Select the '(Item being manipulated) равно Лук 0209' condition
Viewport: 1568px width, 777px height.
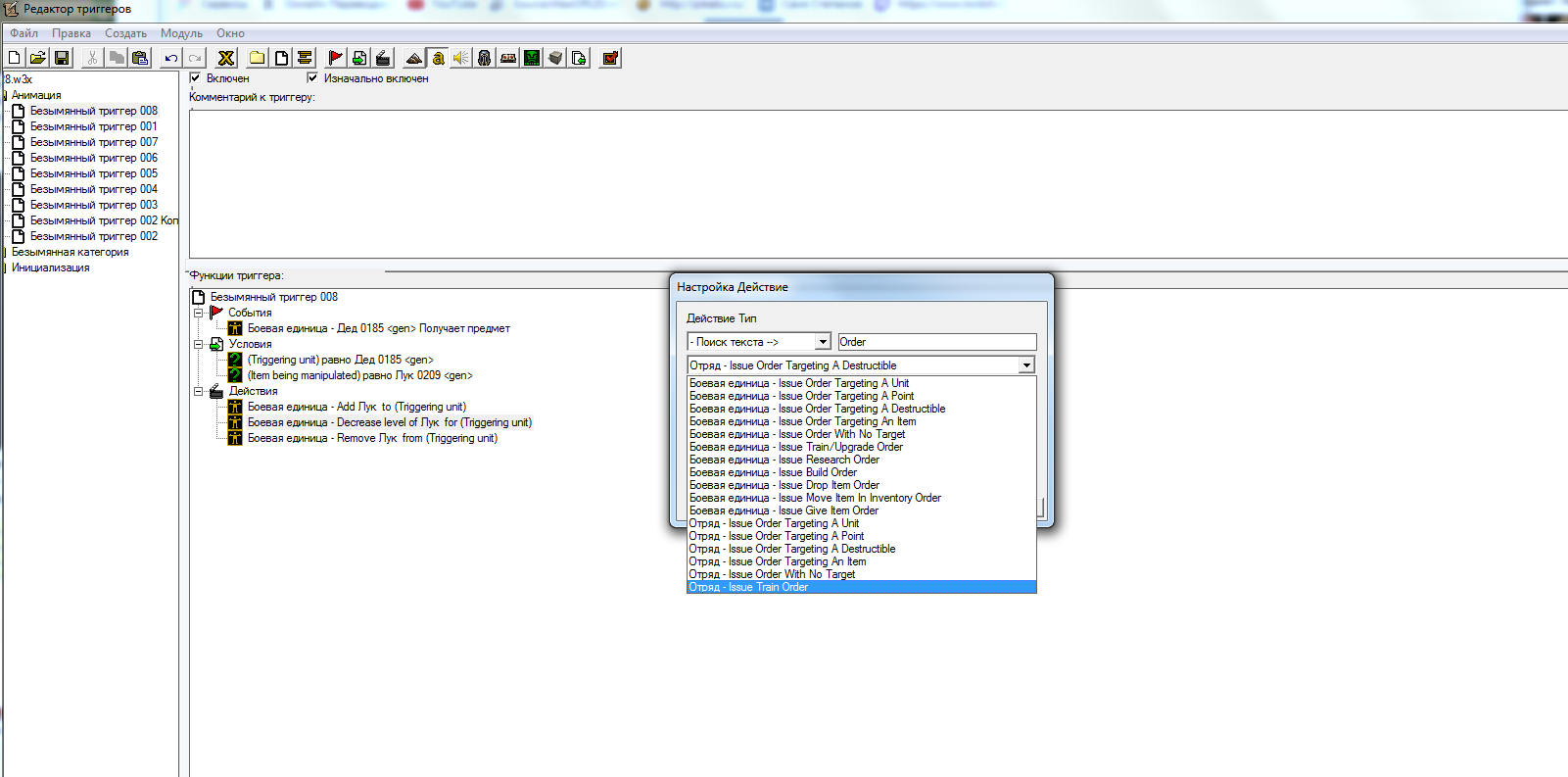pyautogui.click(x=359, y=375)
